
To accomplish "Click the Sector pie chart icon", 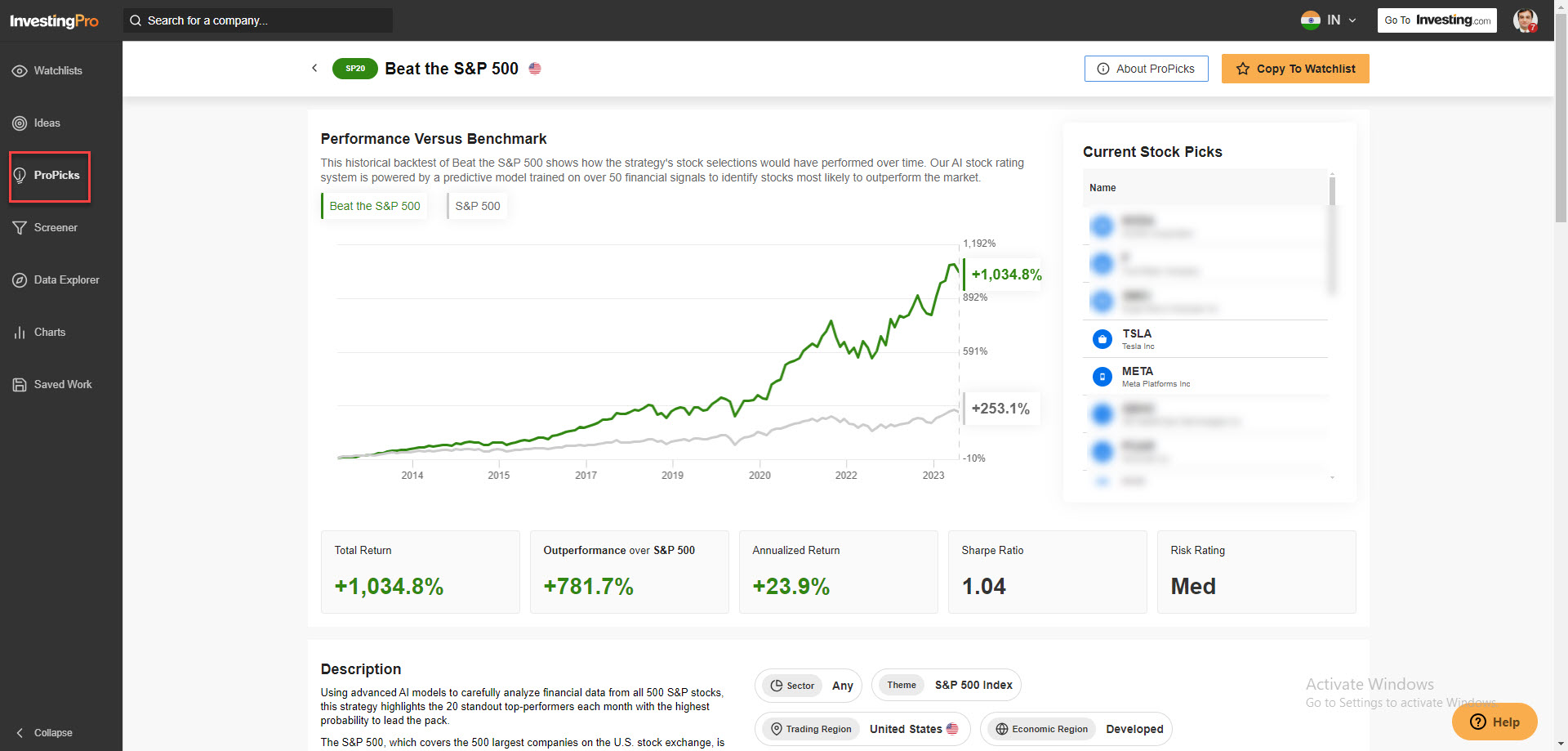I will pos(777,686).
